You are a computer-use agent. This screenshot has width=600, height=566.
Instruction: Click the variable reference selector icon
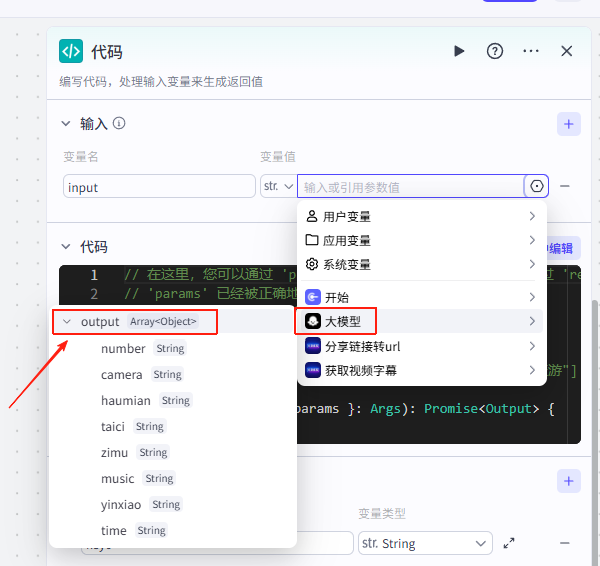[x=537, y=186]
